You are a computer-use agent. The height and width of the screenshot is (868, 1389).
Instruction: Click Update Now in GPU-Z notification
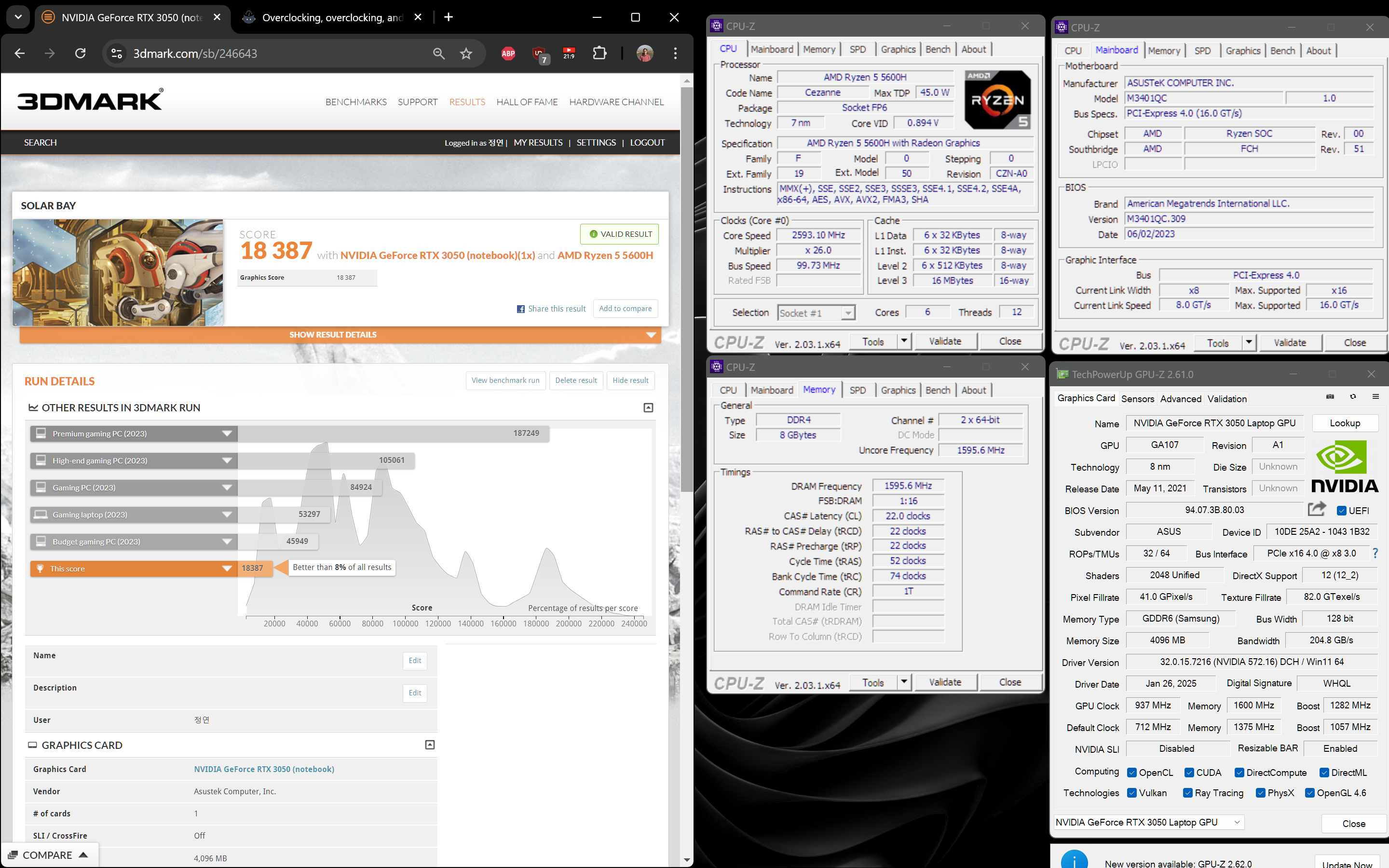1347,863
